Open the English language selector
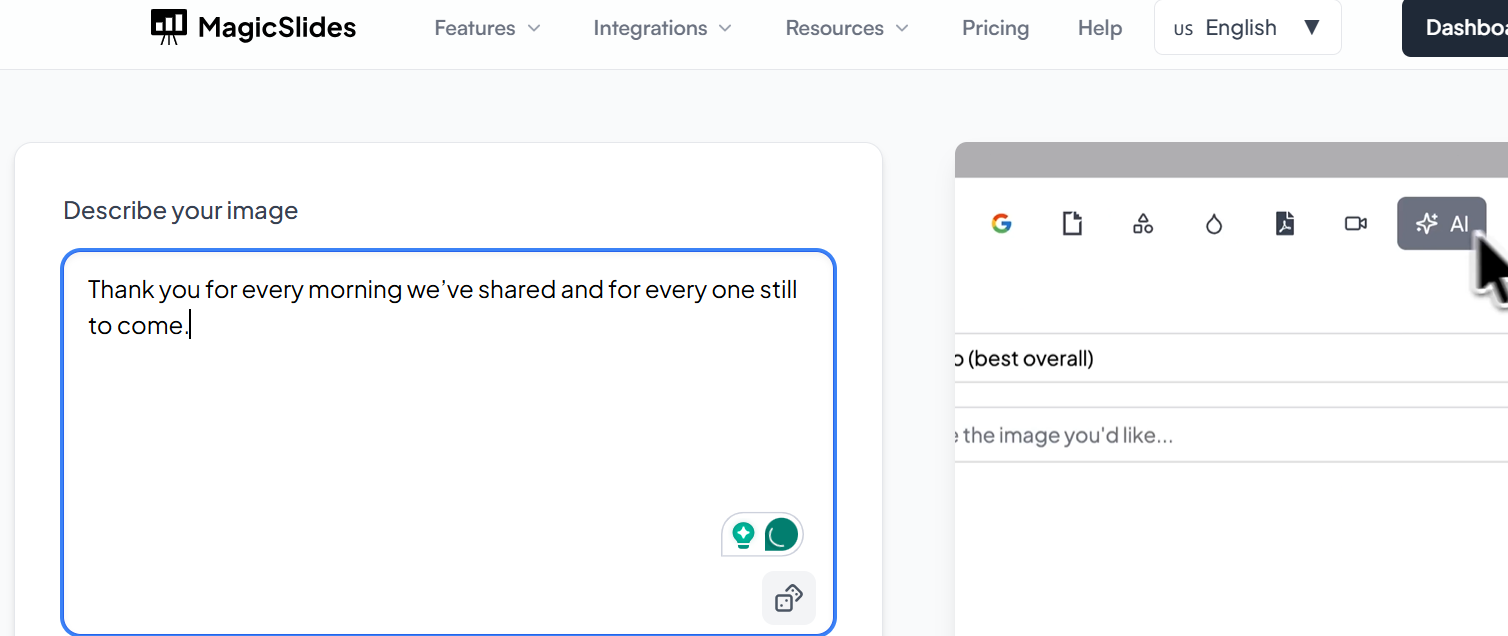Image resolution: width=1508 pixels, height=636 pixels. (1247, 28)
